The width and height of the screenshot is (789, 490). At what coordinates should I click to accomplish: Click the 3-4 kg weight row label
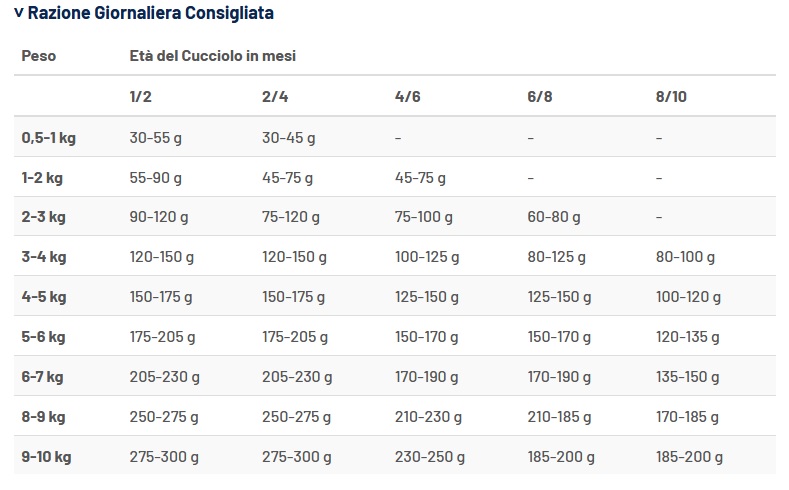pyautogui.click(x=44, y=257)
